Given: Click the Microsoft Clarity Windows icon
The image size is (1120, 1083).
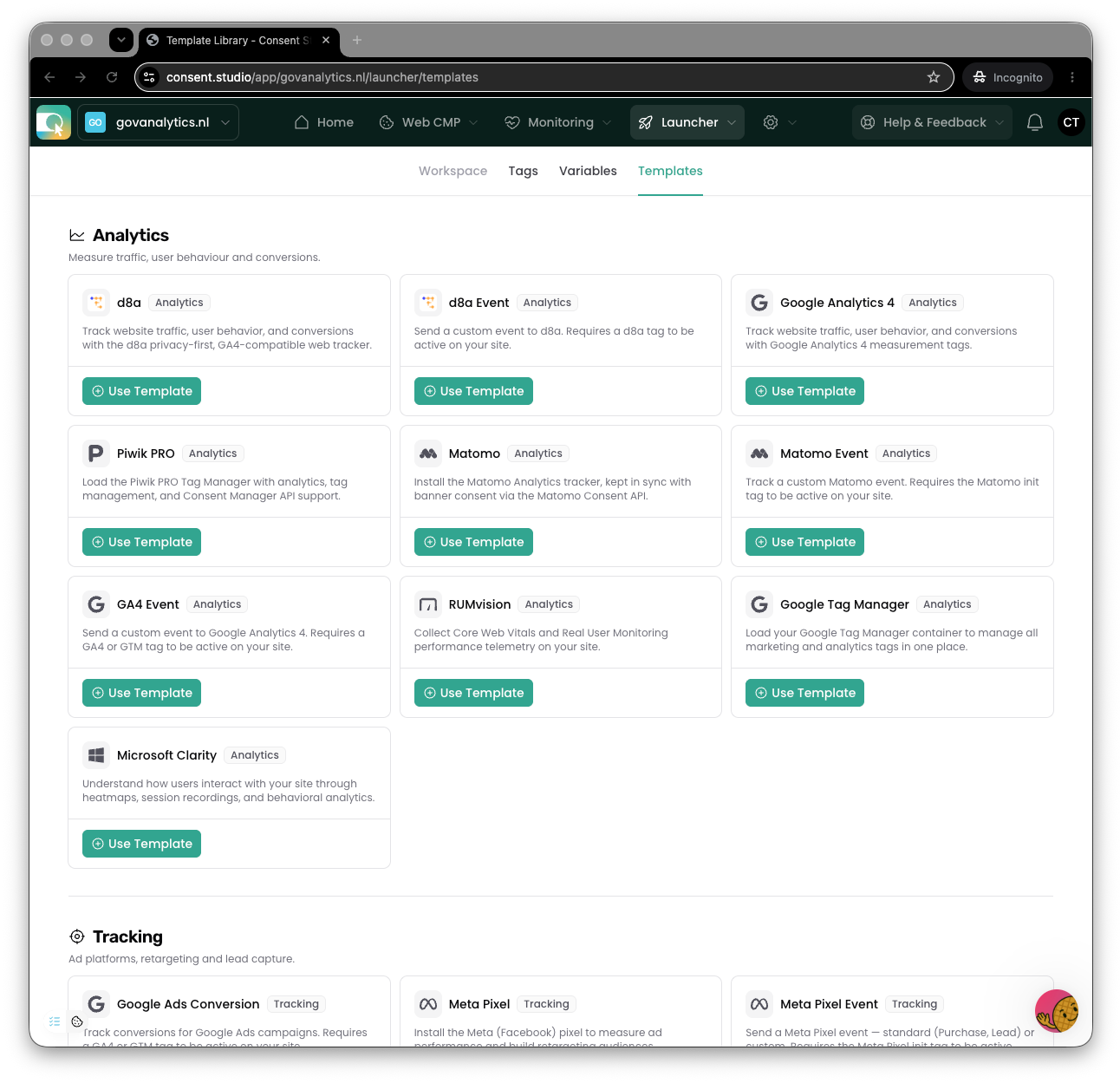Looking at the screenshot, I should [x=96, y=755].
